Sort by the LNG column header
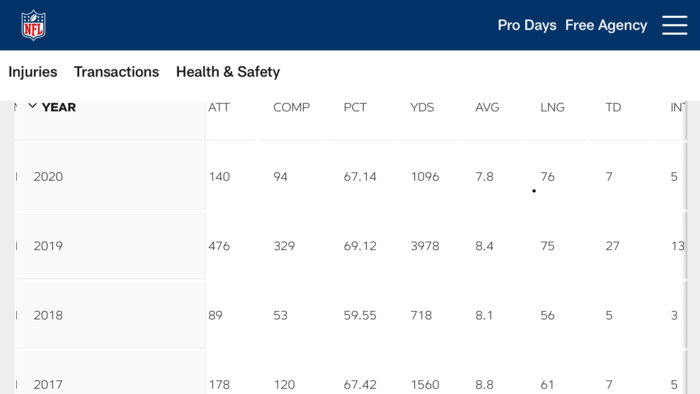Image resolution: width=700 pixels, height=394 pixels. point(552,108)
